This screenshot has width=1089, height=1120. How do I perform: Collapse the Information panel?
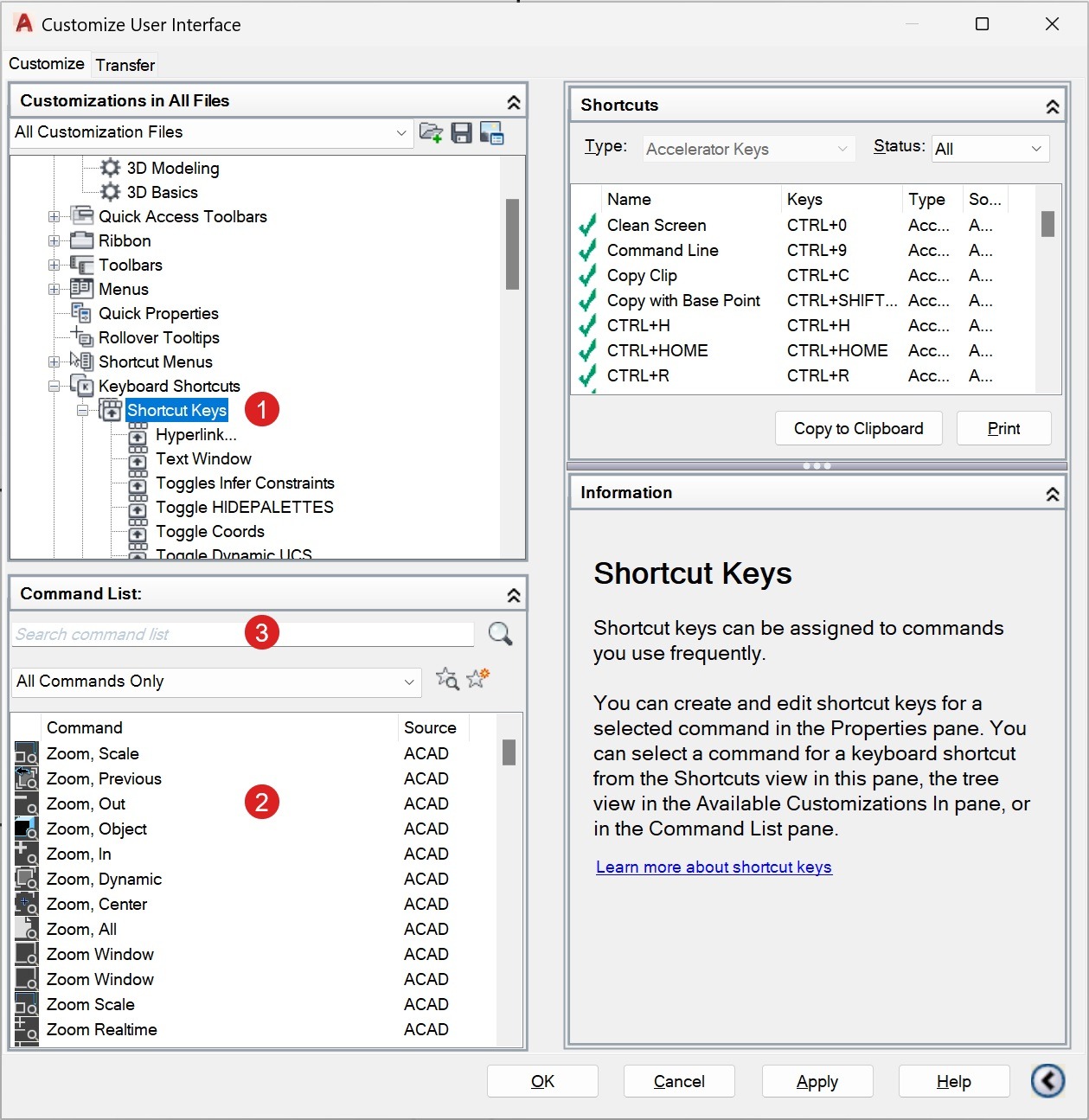click(x=1052, y=493)
